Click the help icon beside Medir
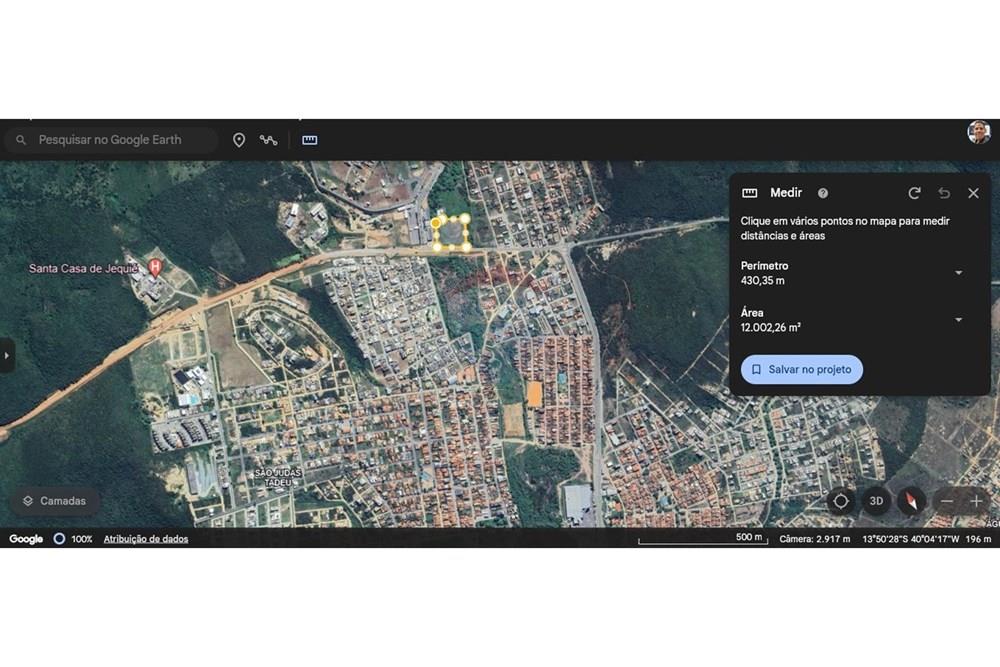This screenshot has width=1000, height=667. 823,193
